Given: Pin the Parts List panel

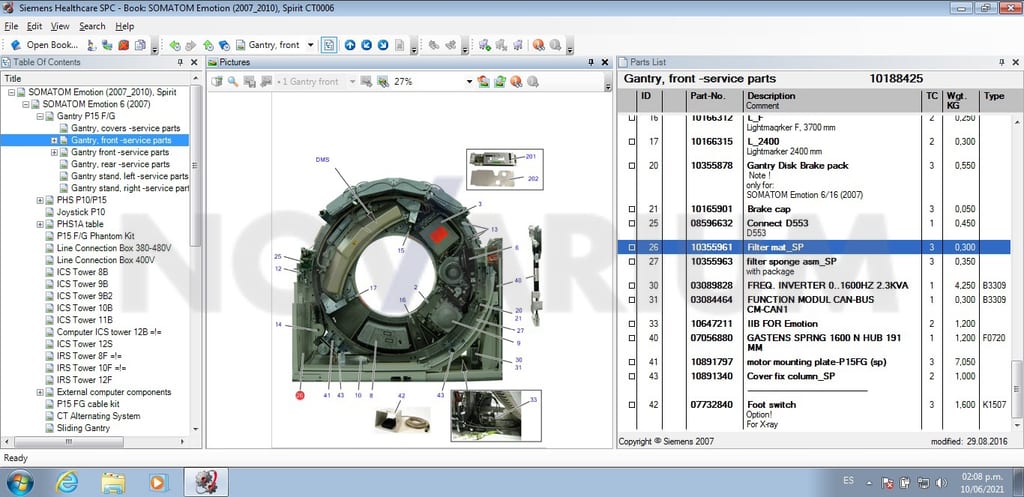Looking at the screenshot, I should tap(1002, 62).
